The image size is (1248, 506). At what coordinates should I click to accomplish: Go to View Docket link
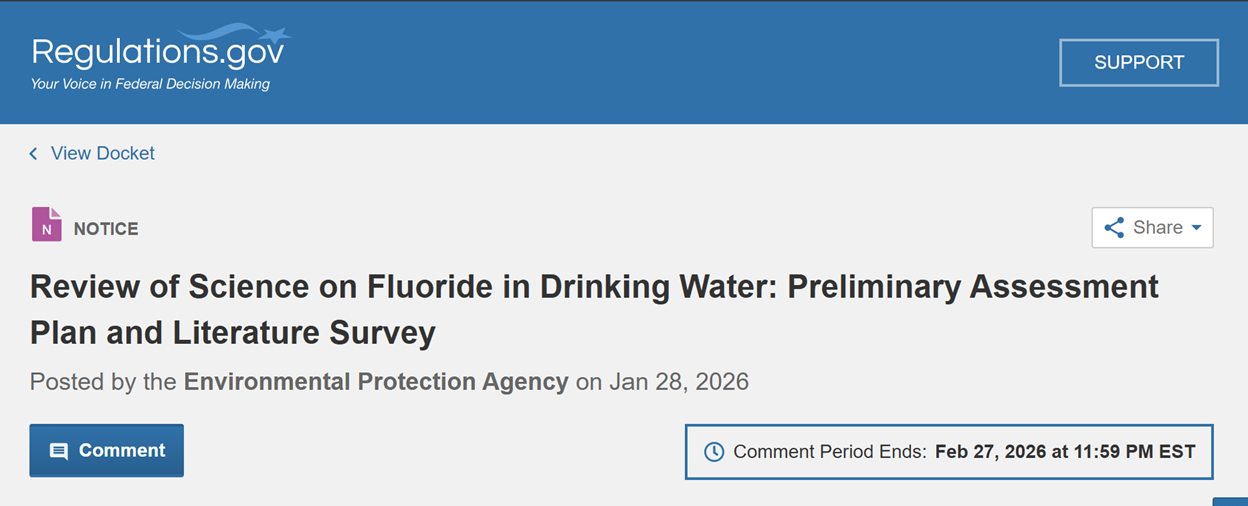[x=103, y=153]
